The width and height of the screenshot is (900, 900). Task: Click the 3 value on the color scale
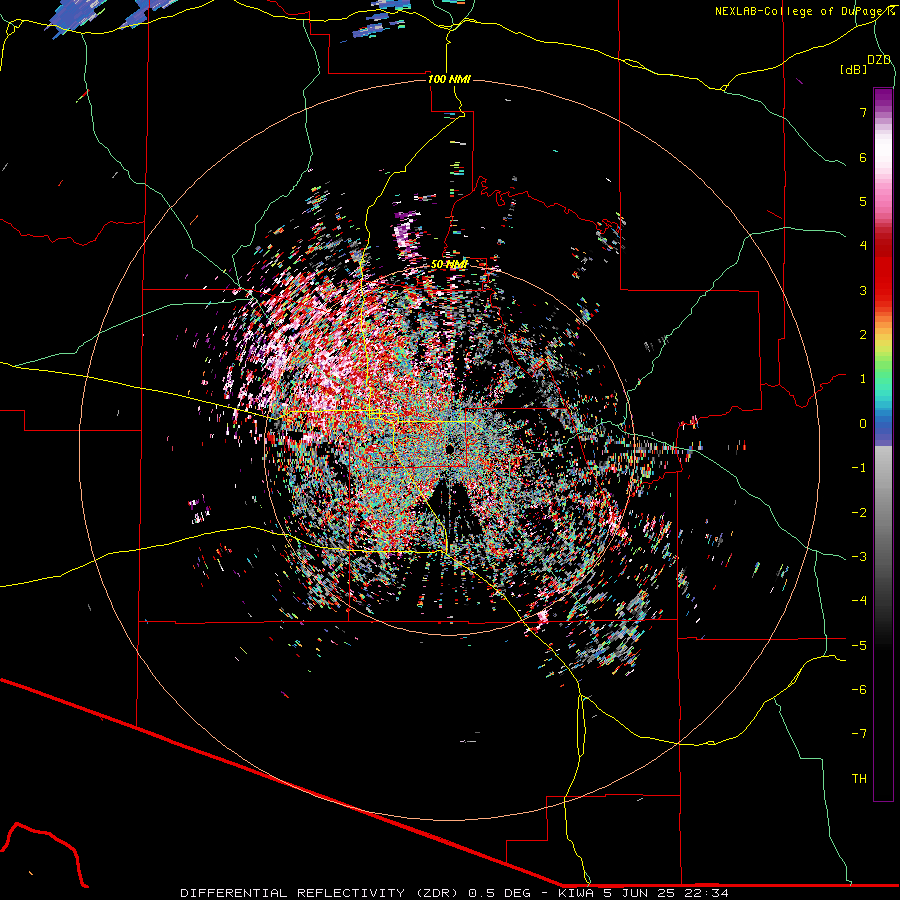click(x=863, y=290)
